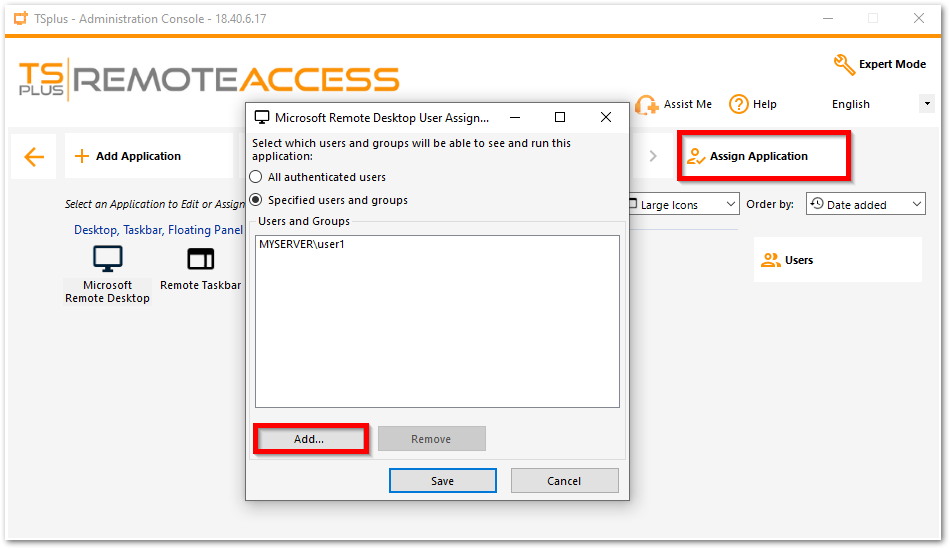
Task: Open Help via the question mark icon
Action: click(x=739, y=104)
